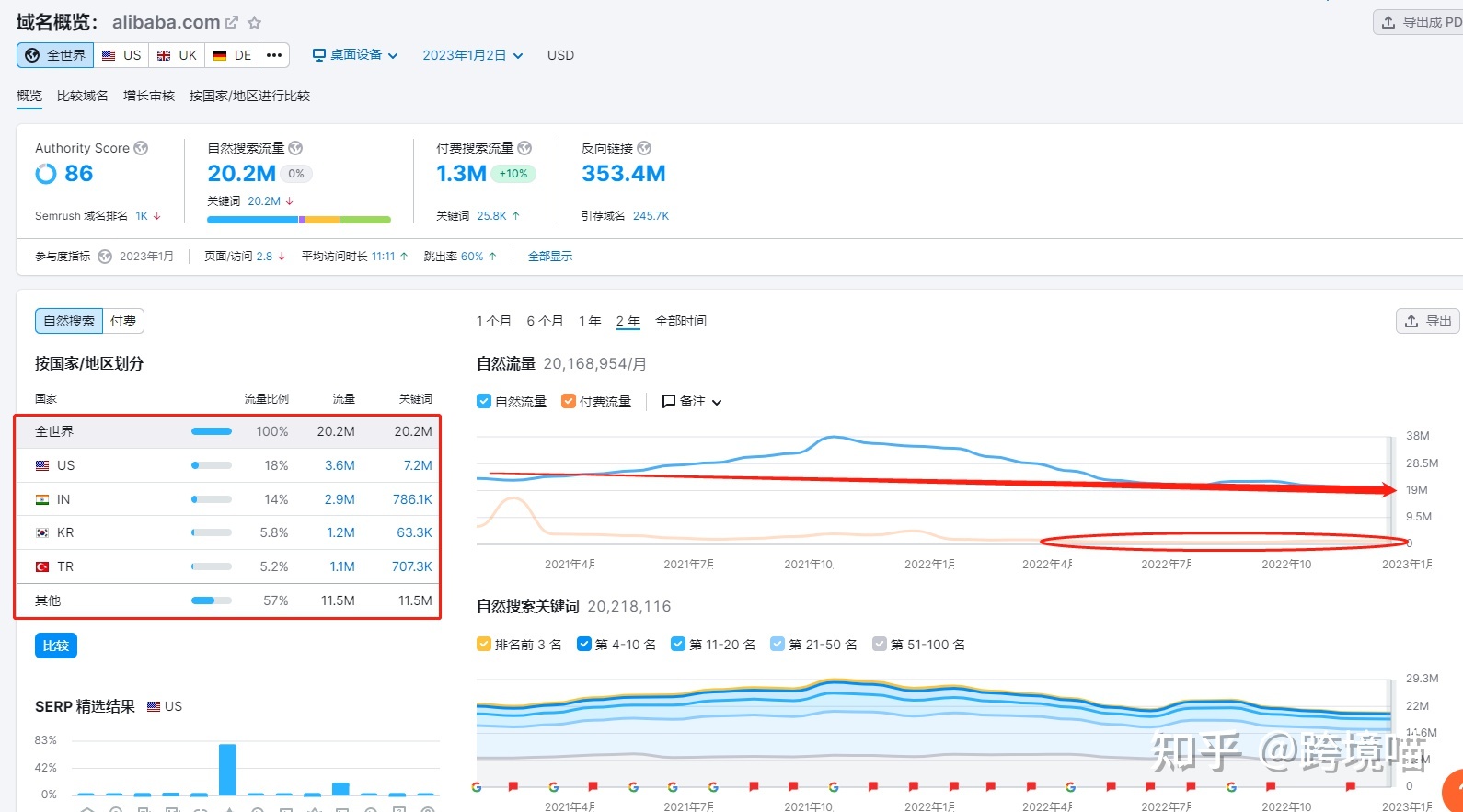Select the 全部时间 time range
This screenshot has width=1463, height=812.
[x=681, y=321]
